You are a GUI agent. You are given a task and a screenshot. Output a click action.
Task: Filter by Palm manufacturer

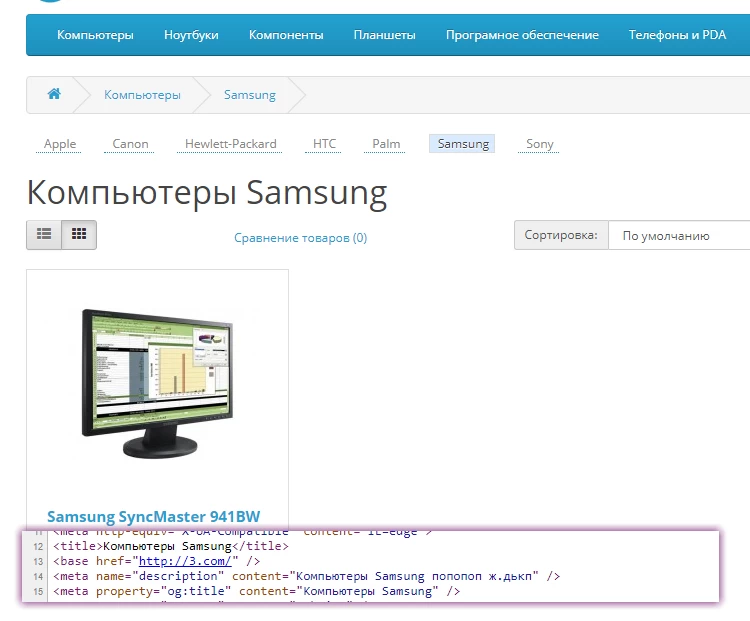tap(386, 144)
